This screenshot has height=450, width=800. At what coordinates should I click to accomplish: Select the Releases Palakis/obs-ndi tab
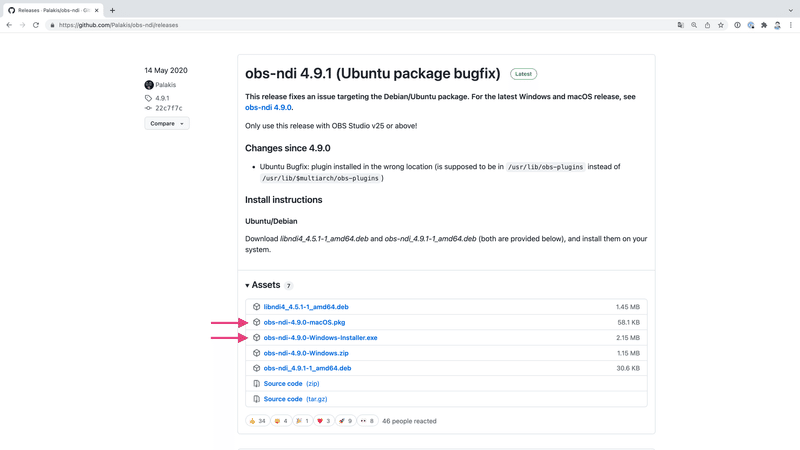click(x=53, y=10)
